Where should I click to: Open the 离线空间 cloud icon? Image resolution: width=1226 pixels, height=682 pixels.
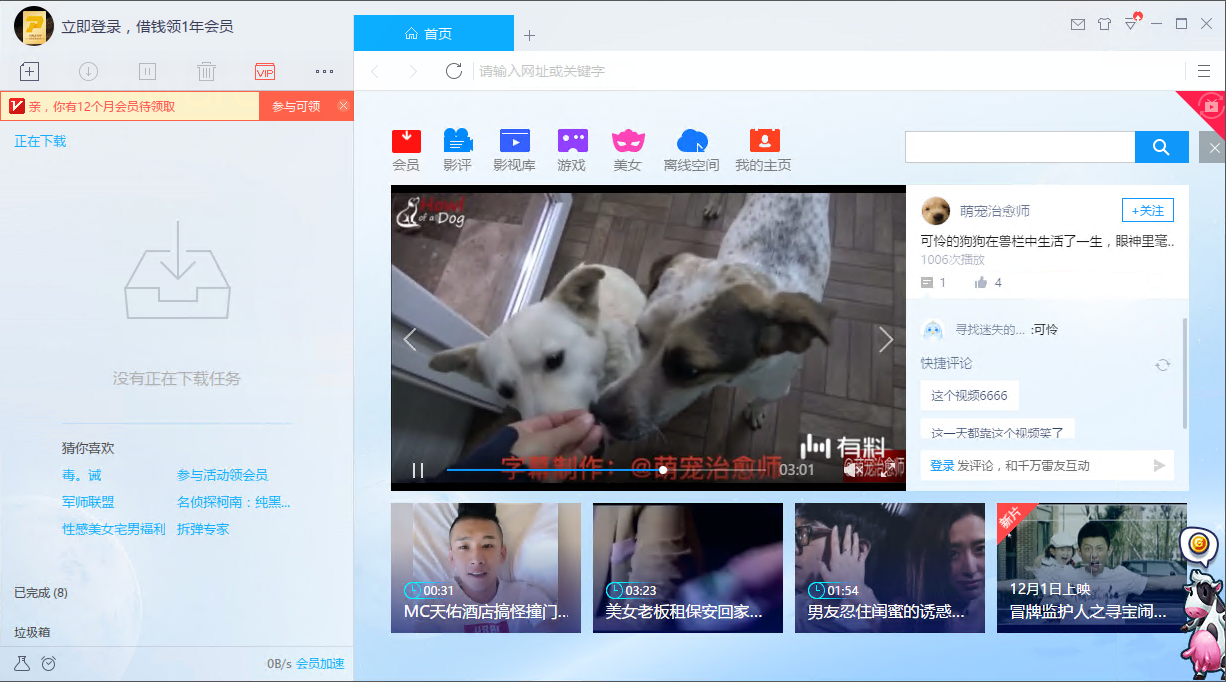pyautogui.click(x=692, y=150)
